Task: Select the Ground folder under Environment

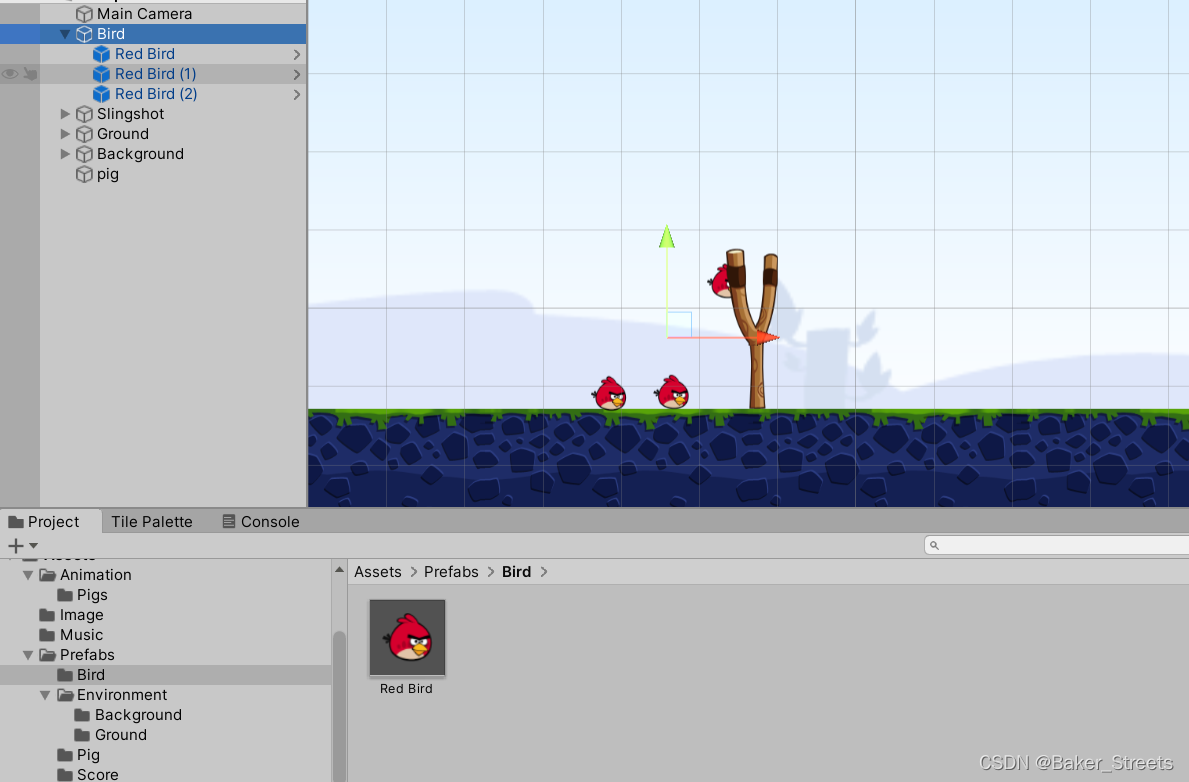Action: (111, 735)
